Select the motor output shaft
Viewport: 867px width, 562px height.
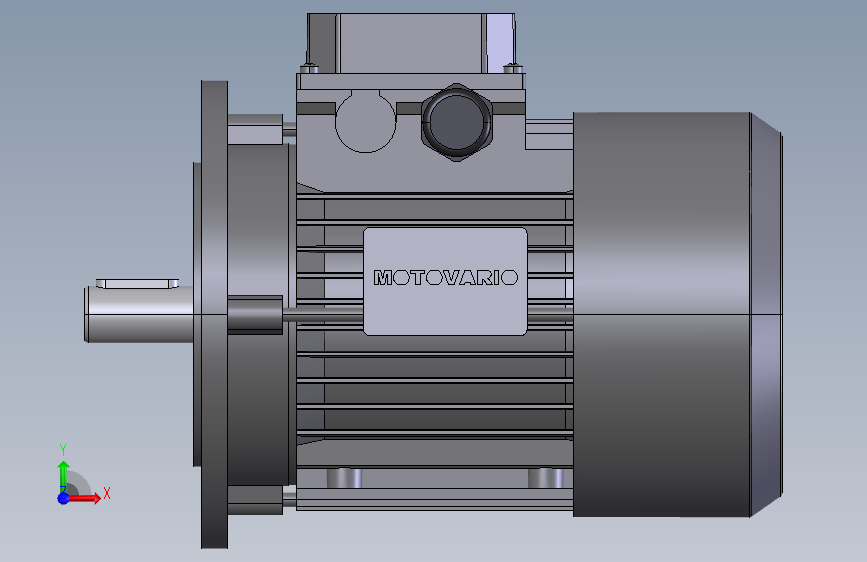(x=139, y=314)
